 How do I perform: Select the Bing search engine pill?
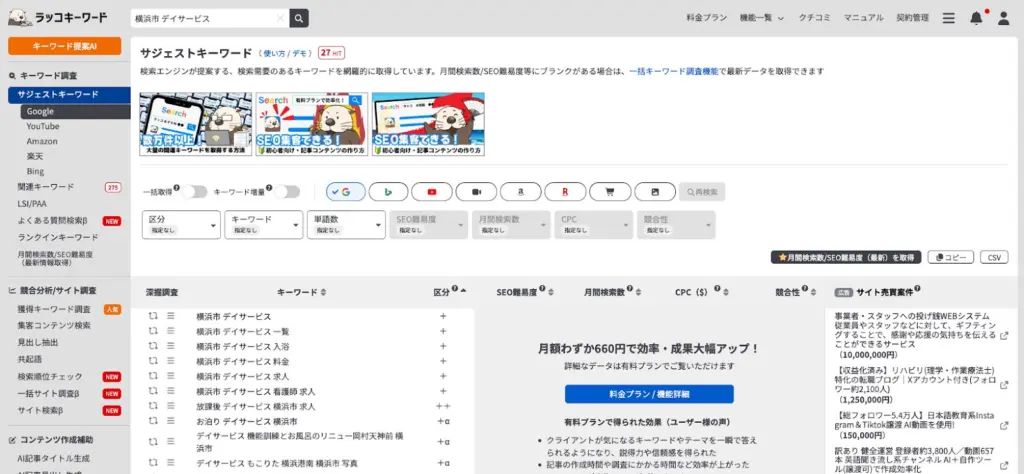click(388, 192)
